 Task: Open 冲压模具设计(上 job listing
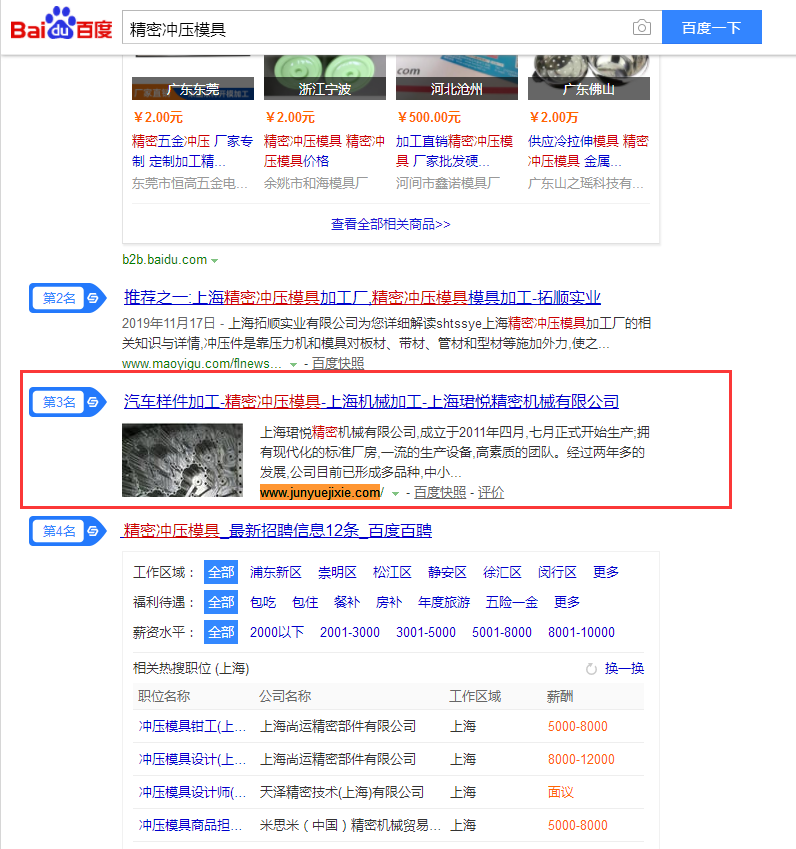192,759
